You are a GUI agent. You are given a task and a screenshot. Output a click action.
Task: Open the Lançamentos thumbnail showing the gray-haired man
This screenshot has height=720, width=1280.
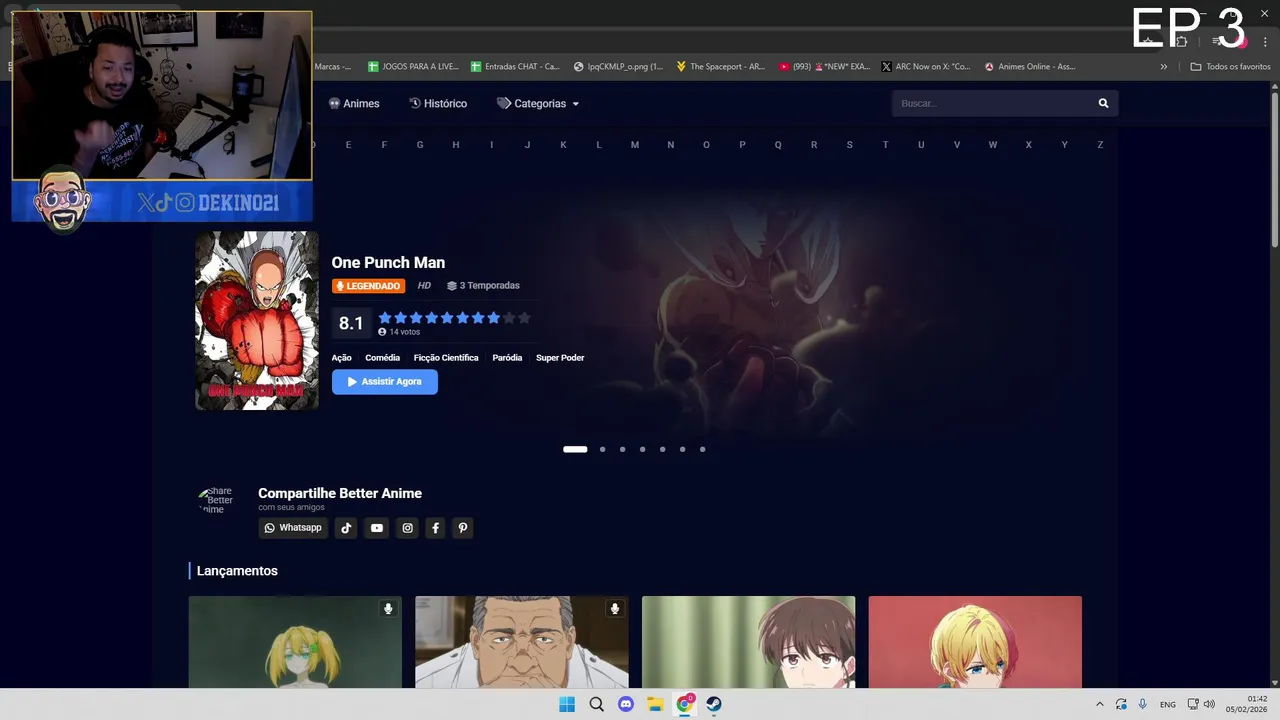[x=522, y=642]
